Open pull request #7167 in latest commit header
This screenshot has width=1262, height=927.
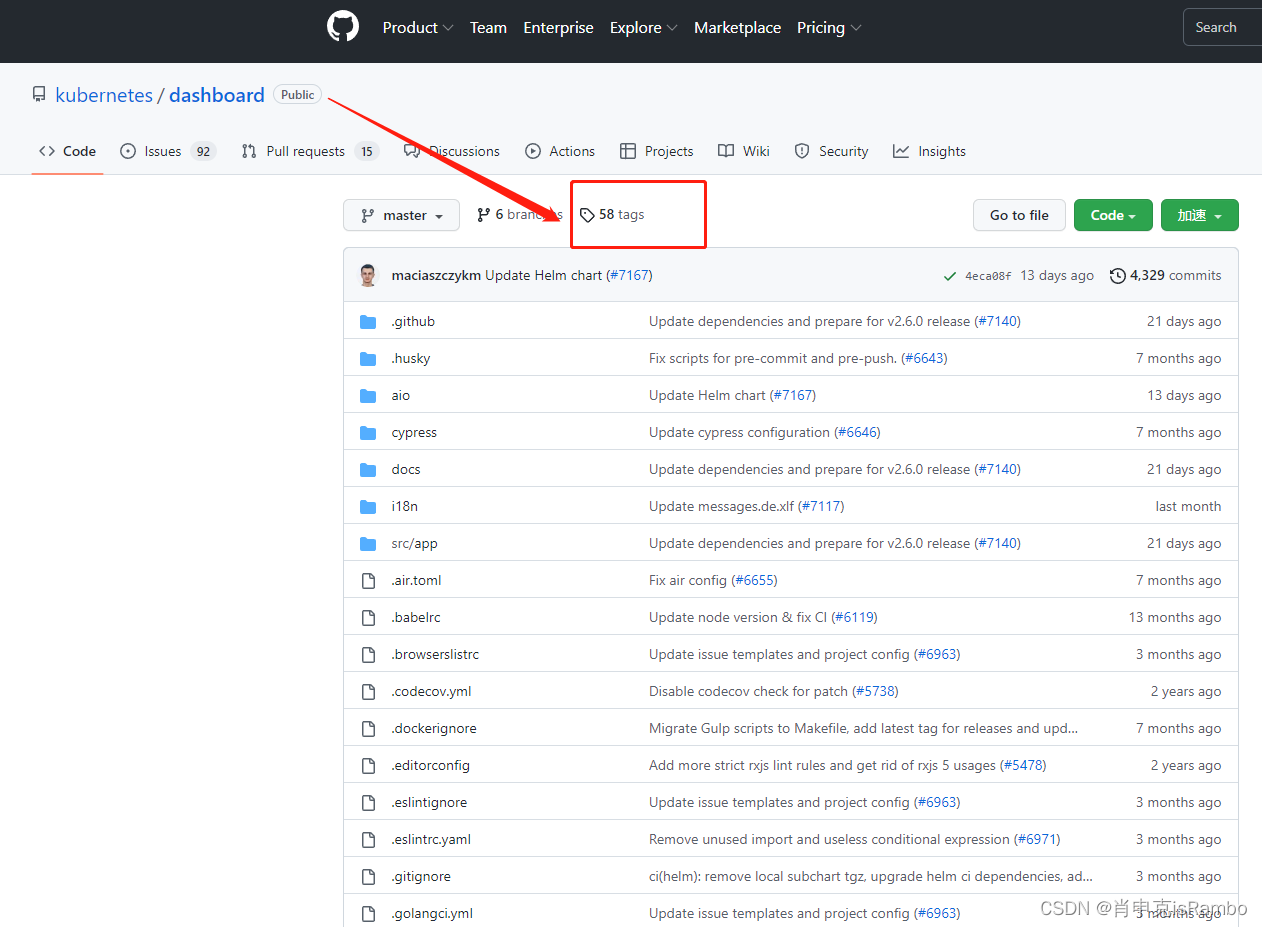[x=629, y=275]
